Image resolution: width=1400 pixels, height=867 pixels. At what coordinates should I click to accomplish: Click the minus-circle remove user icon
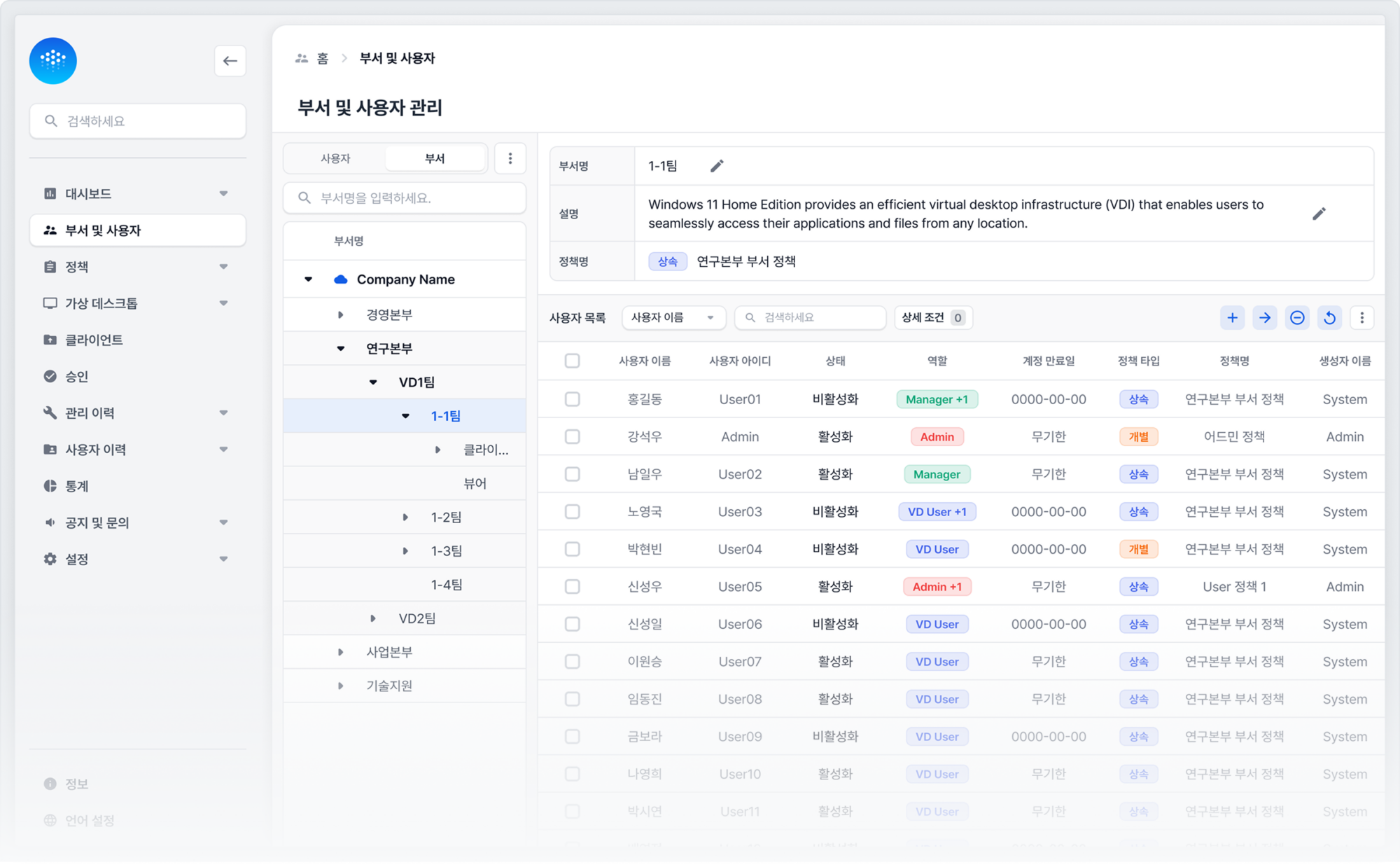pyautogui.click(x=1296, y=318)
